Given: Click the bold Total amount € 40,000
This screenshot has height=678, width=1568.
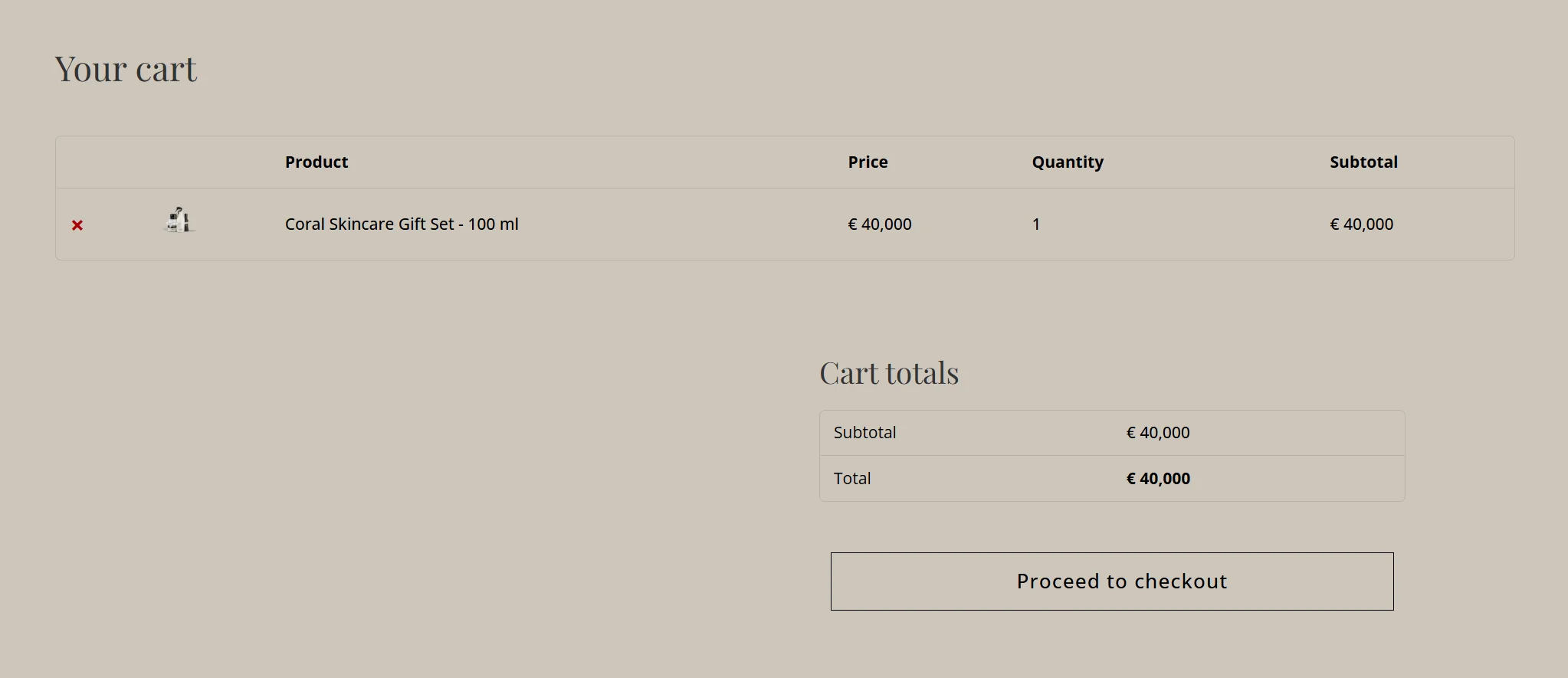Looking at the screenshot, I should coord(1158,479).
